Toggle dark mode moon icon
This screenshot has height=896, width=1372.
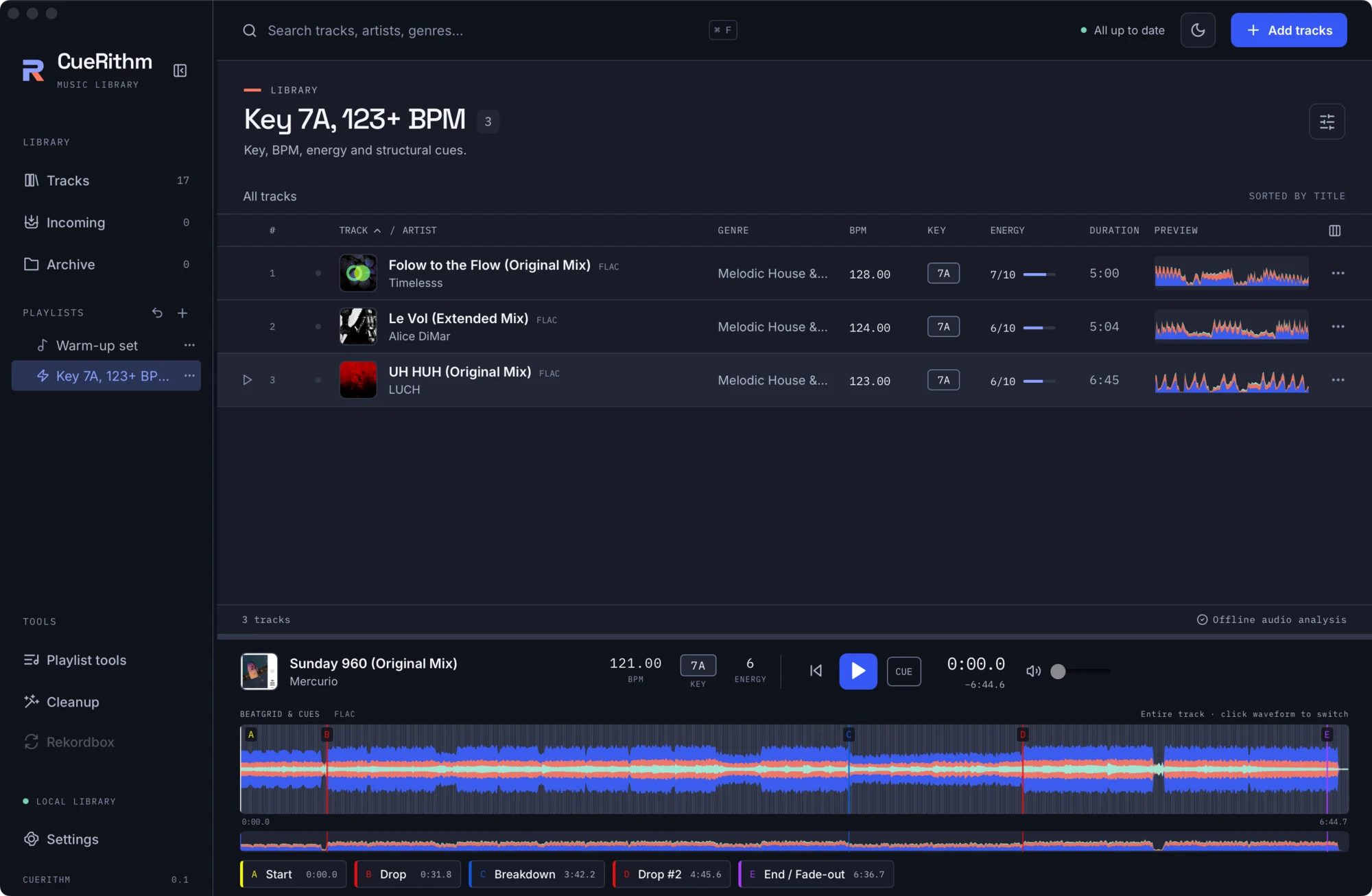coord(1198,30)
